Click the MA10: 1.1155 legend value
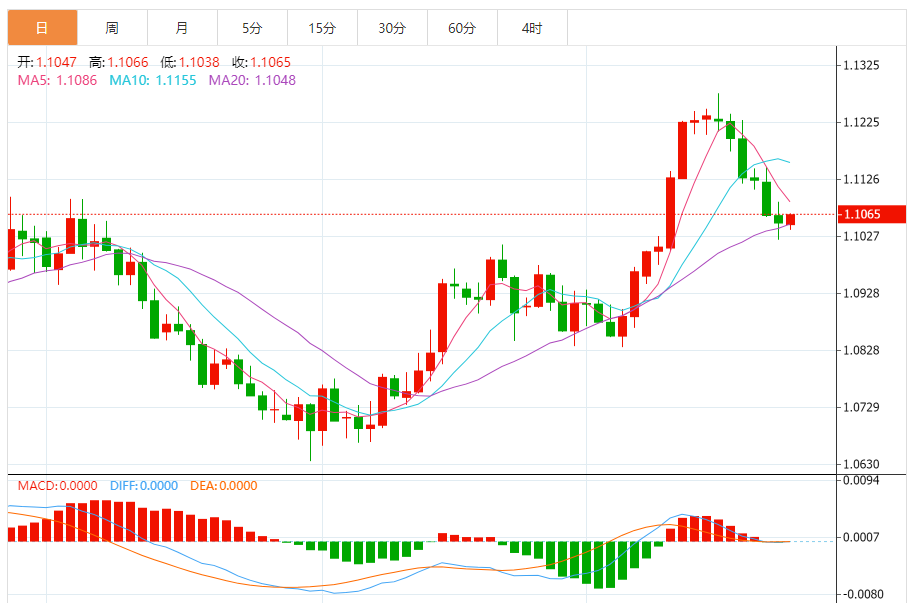 (153, 80)
